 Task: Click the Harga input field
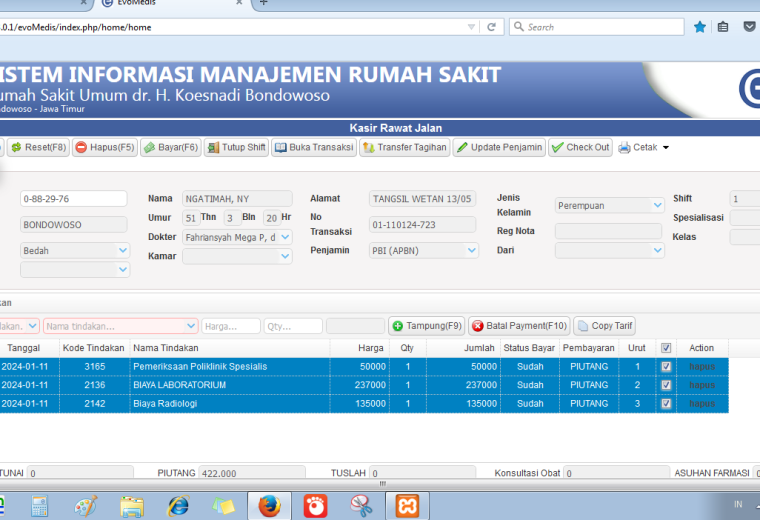231,326
